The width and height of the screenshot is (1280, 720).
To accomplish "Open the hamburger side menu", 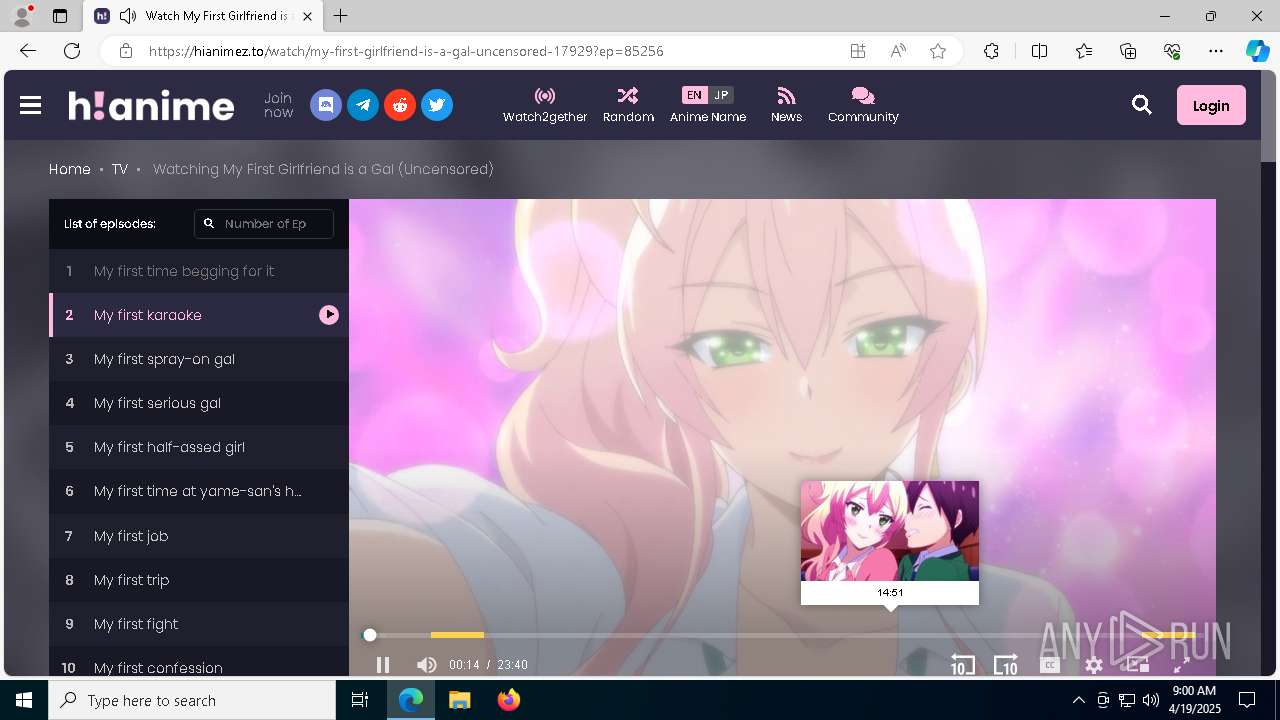I will point(30,105).
